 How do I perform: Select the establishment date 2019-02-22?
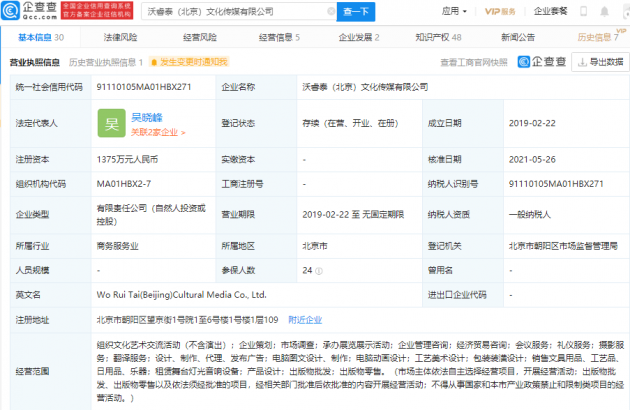532,123
